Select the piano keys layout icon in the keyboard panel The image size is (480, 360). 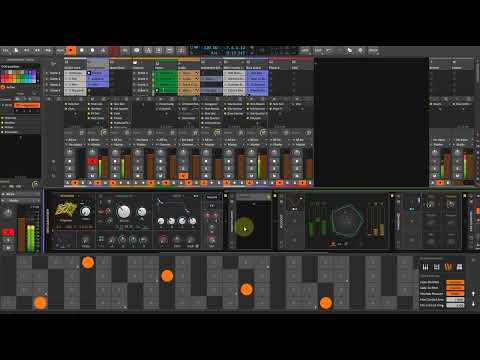pos(425,267)
